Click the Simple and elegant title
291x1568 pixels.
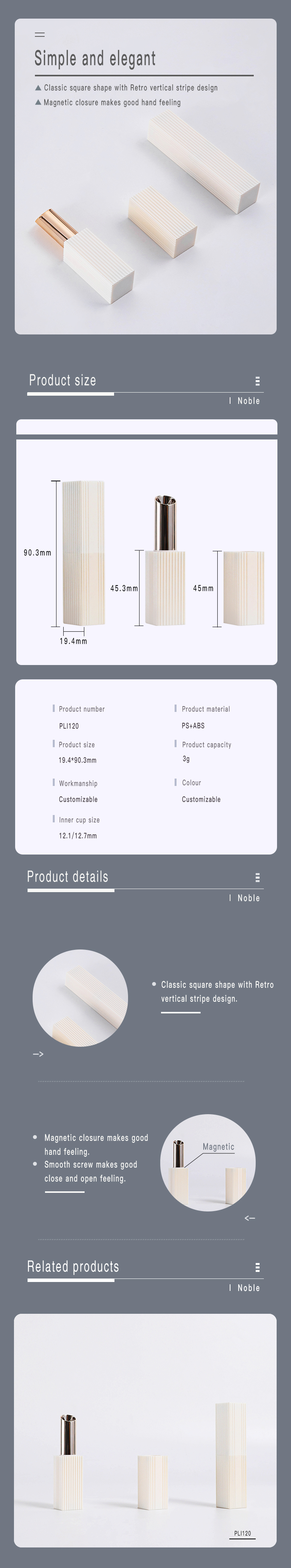pyautogui.click(x=95, y=59)
